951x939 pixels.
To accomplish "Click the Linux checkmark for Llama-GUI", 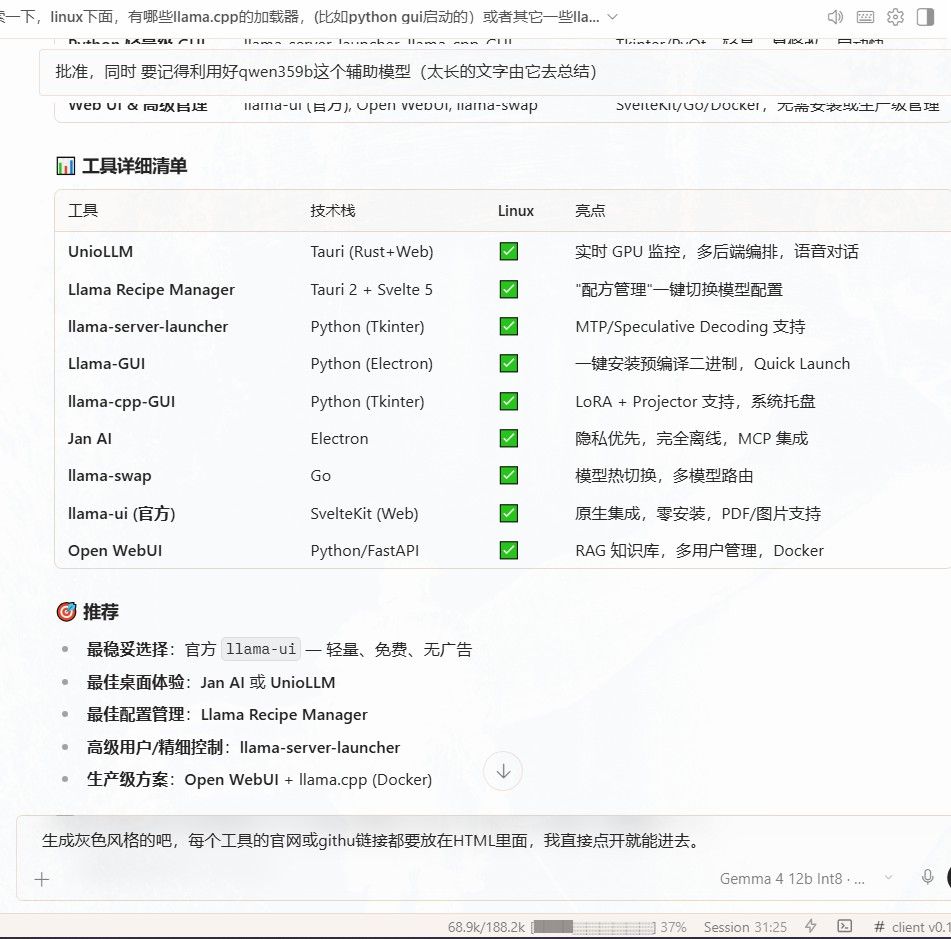I will [x=509, y=363].
